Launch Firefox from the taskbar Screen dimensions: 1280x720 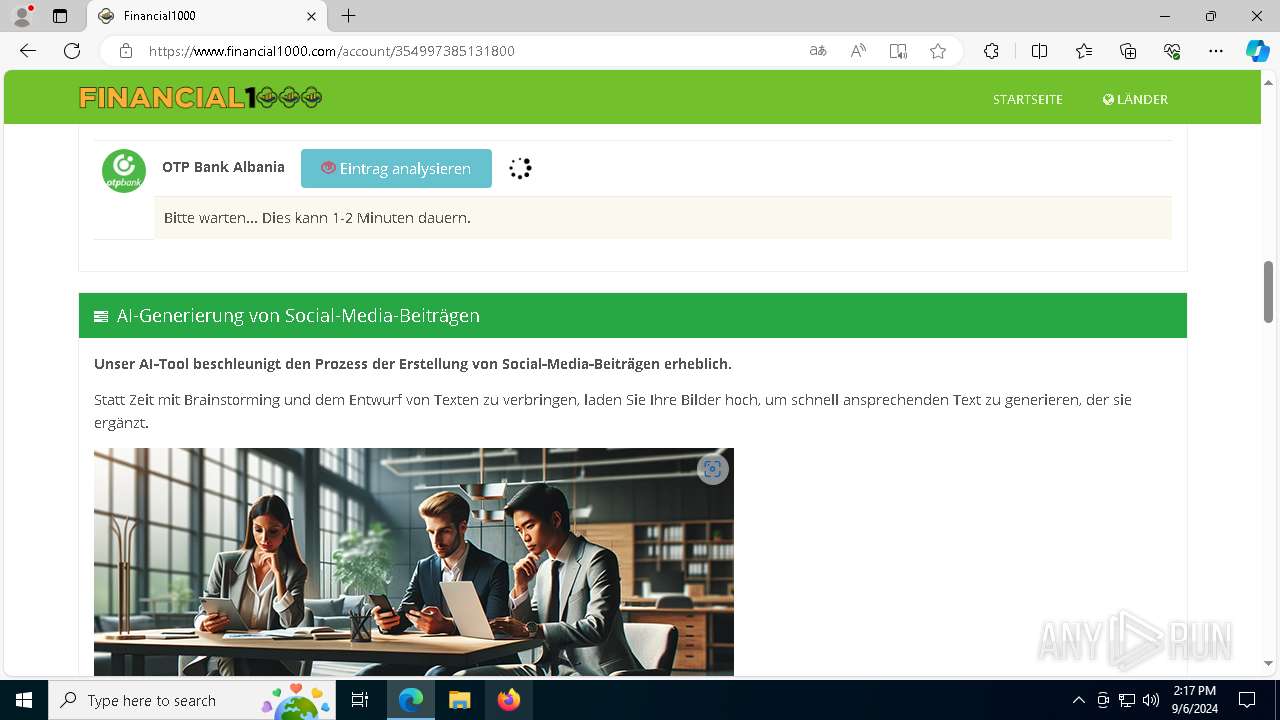tap(508, 700)
